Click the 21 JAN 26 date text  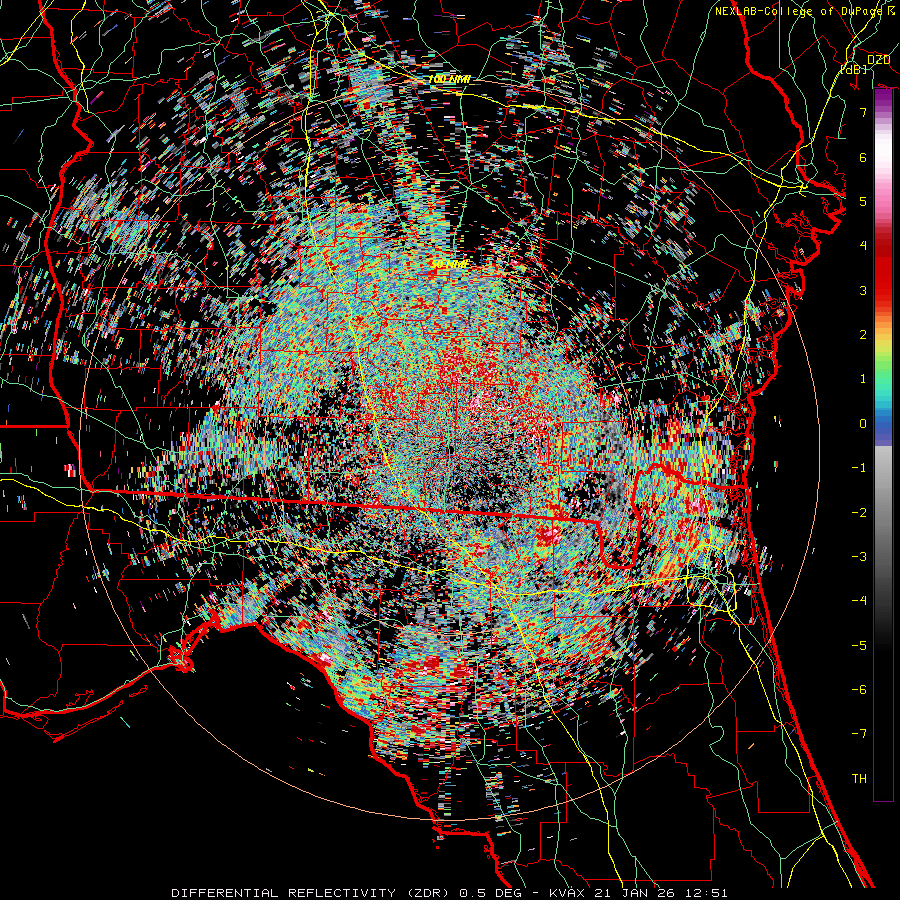click(635, 893)
